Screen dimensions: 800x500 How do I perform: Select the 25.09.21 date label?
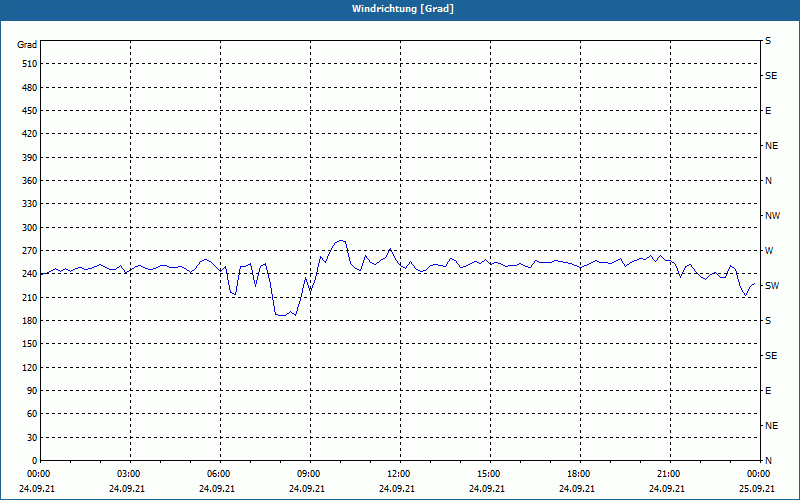(757, 488)
